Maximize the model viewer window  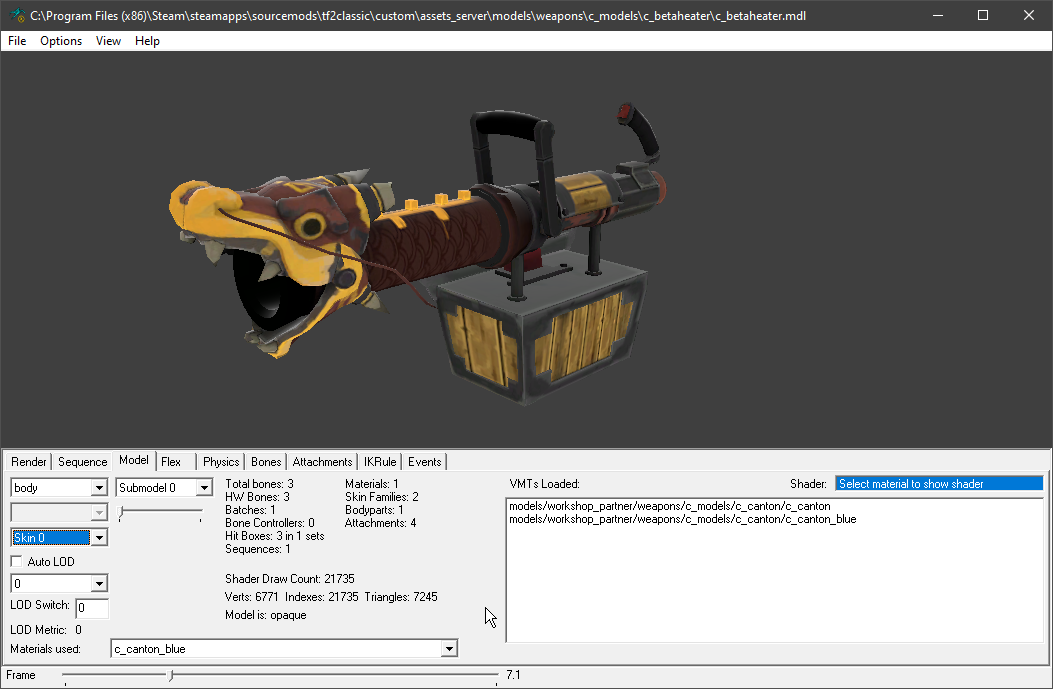click(982, 15)
